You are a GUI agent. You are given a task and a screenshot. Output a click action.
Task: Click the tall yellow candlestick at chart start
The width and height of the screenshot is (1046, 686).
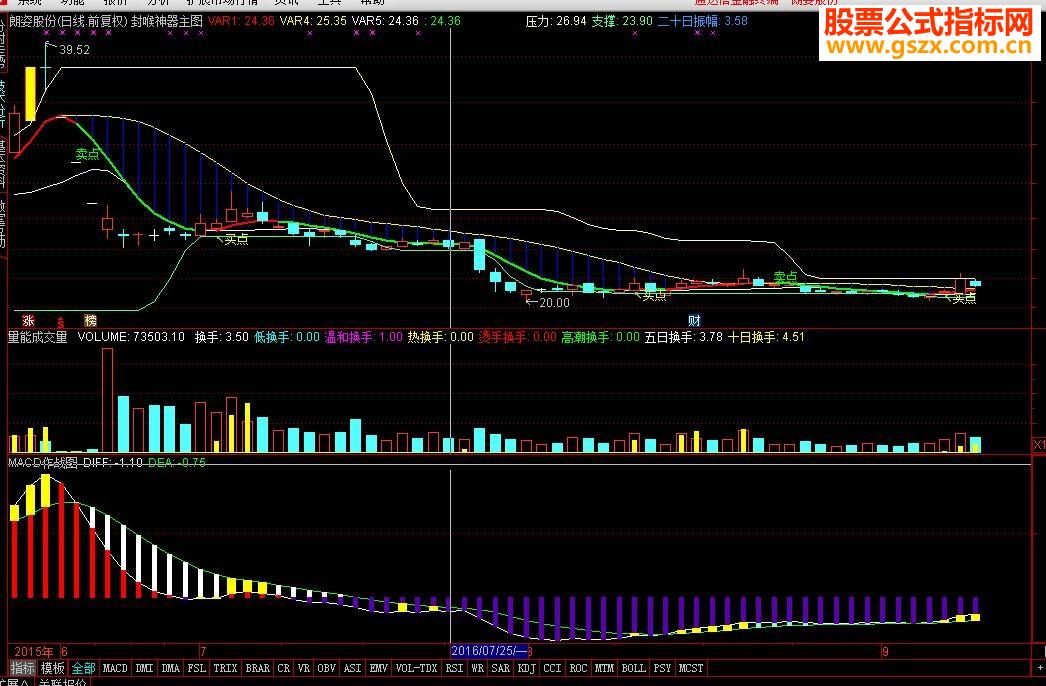31,93
